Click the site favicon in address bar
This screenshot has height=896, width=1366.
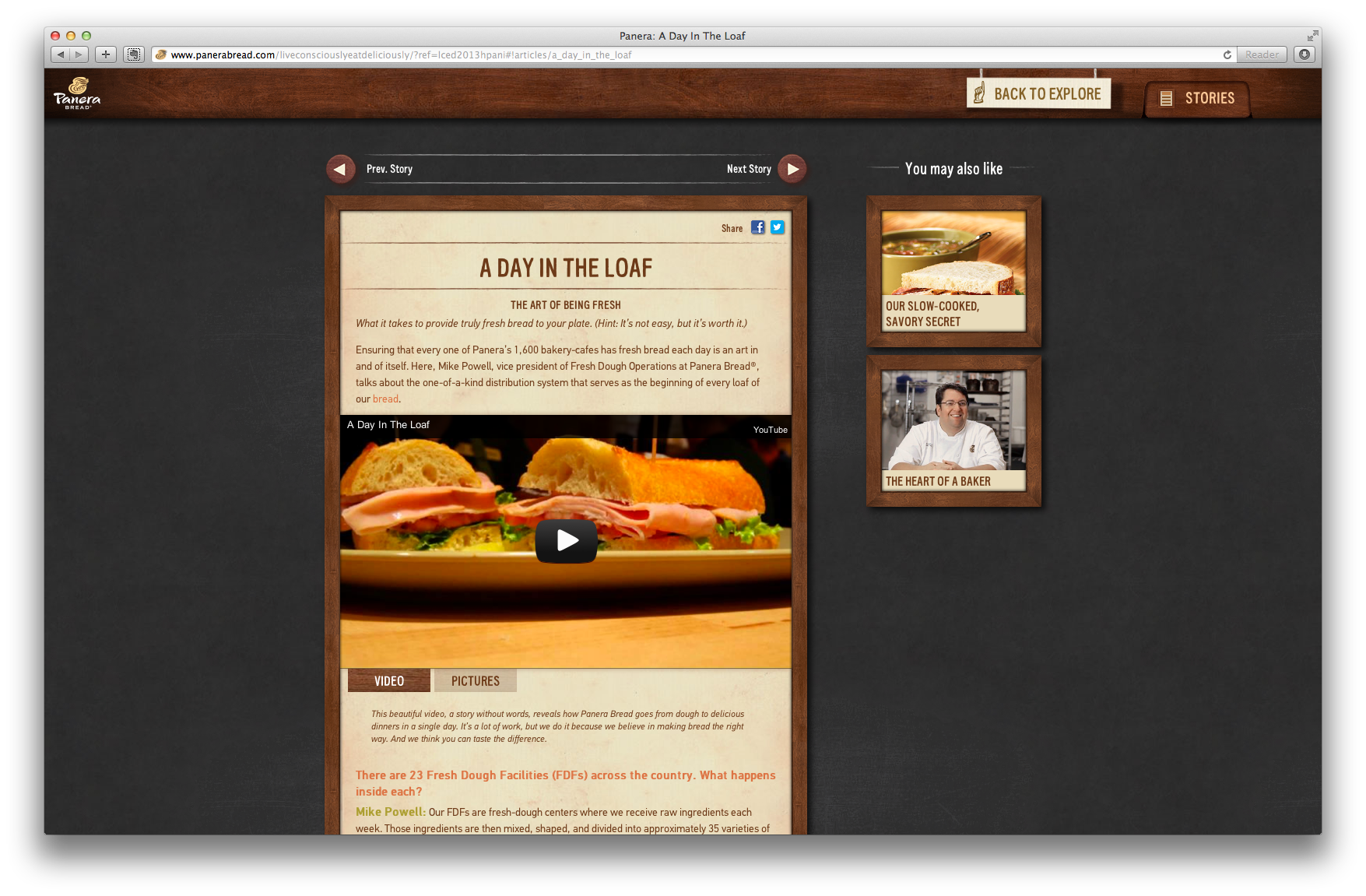161,54
